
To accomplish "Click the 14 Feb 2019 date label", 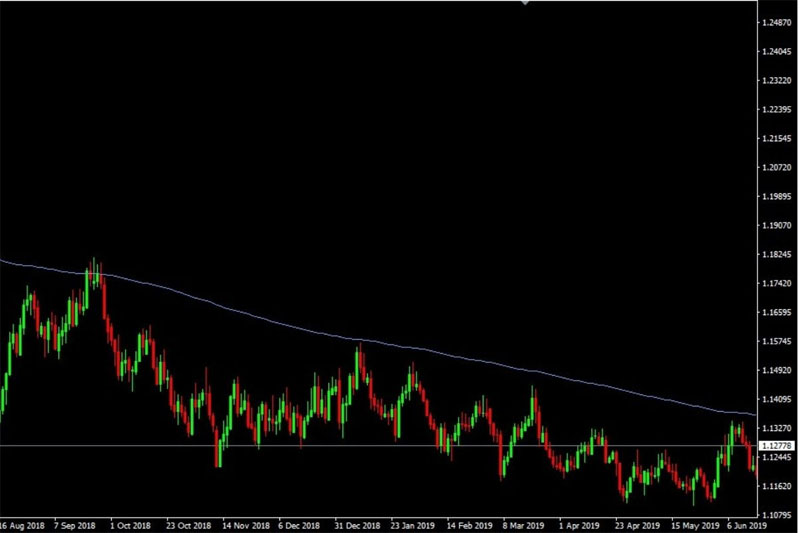I will pyautogui.click(x=470, y=526).
